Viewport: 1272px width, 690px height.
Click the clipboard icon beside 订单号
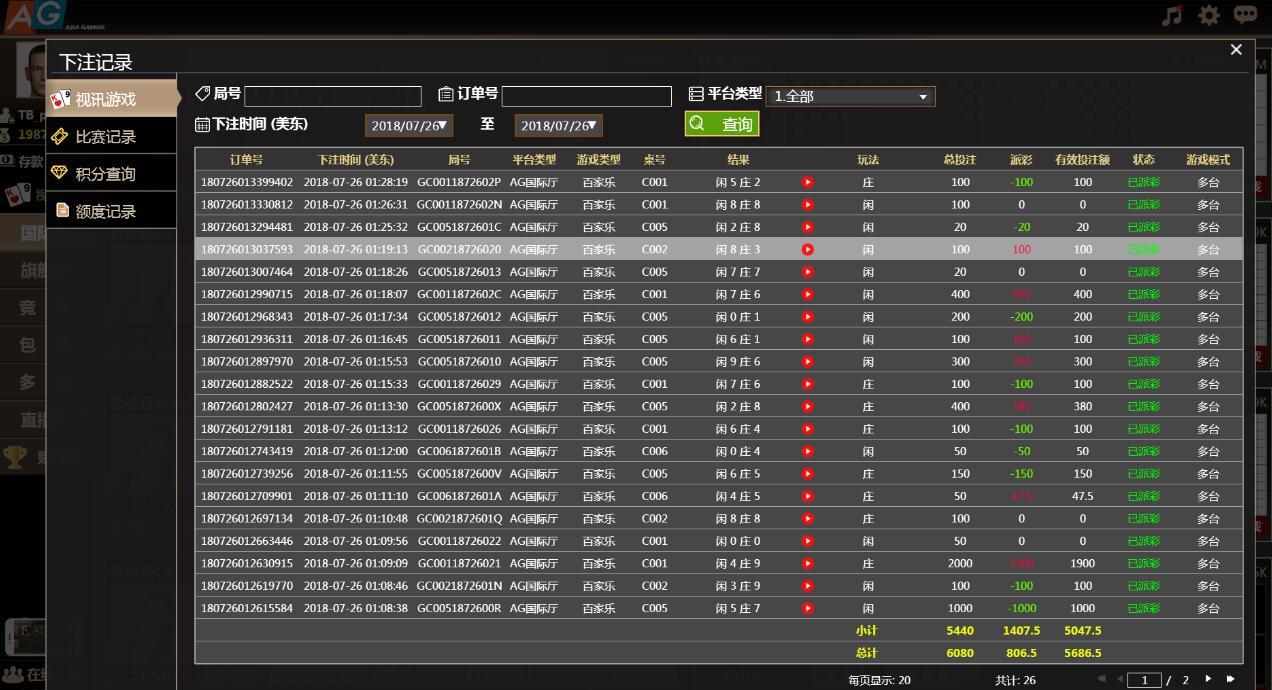[446, 94]
